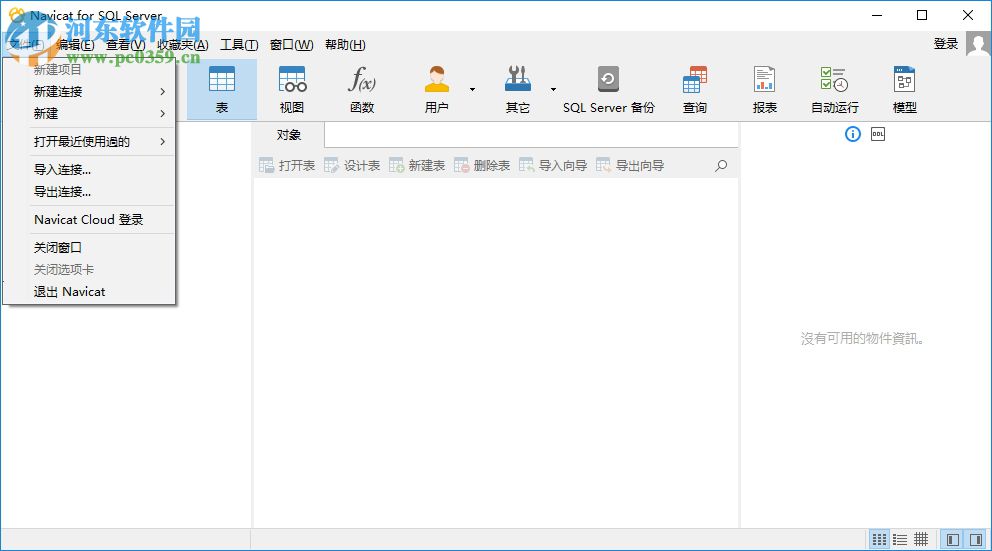
Task: Click the Login (登录) link
Action: coord(946,44)
